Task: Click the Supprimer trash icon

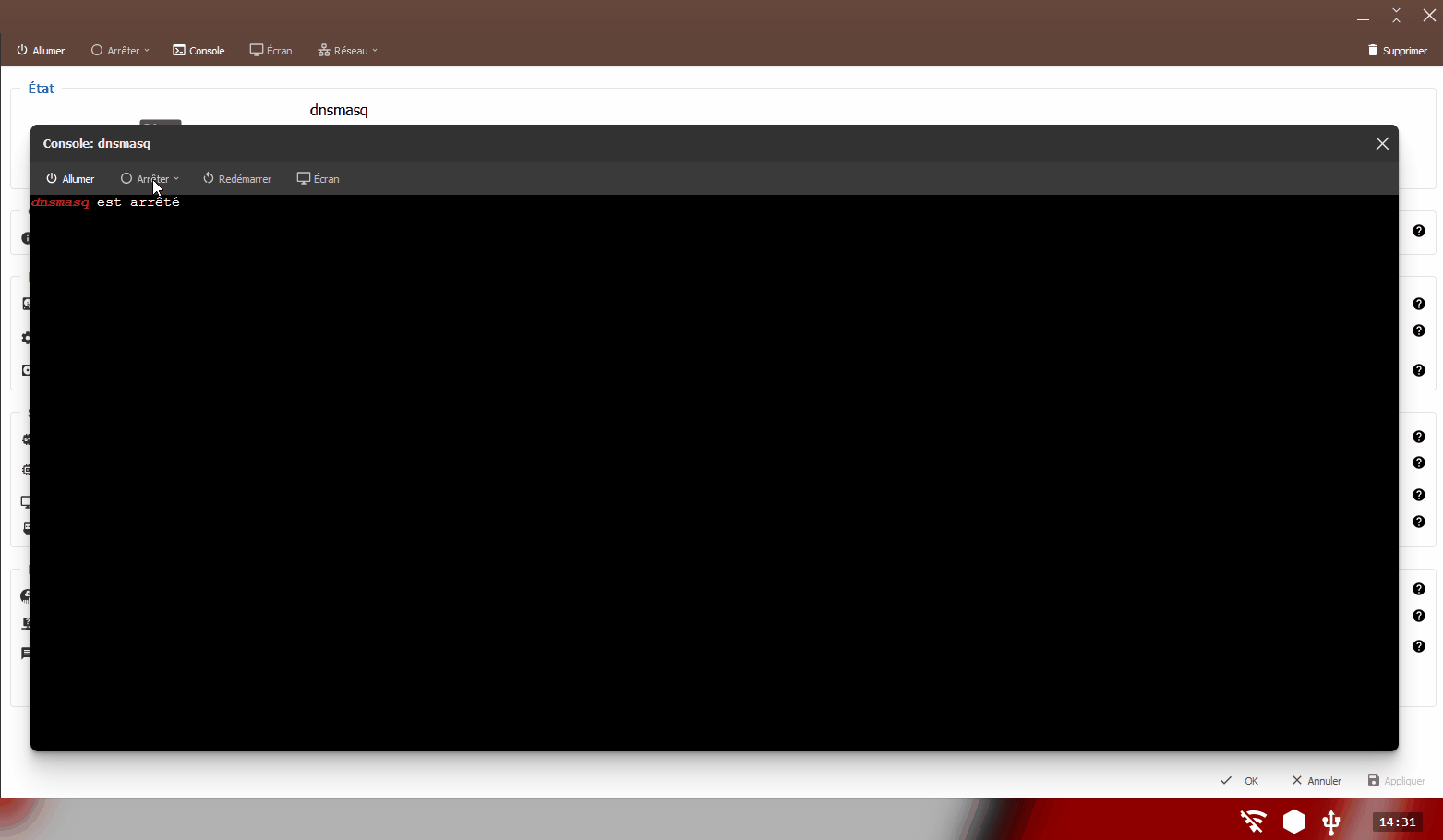Action: pyautogui.click(x=1373, y=50)
